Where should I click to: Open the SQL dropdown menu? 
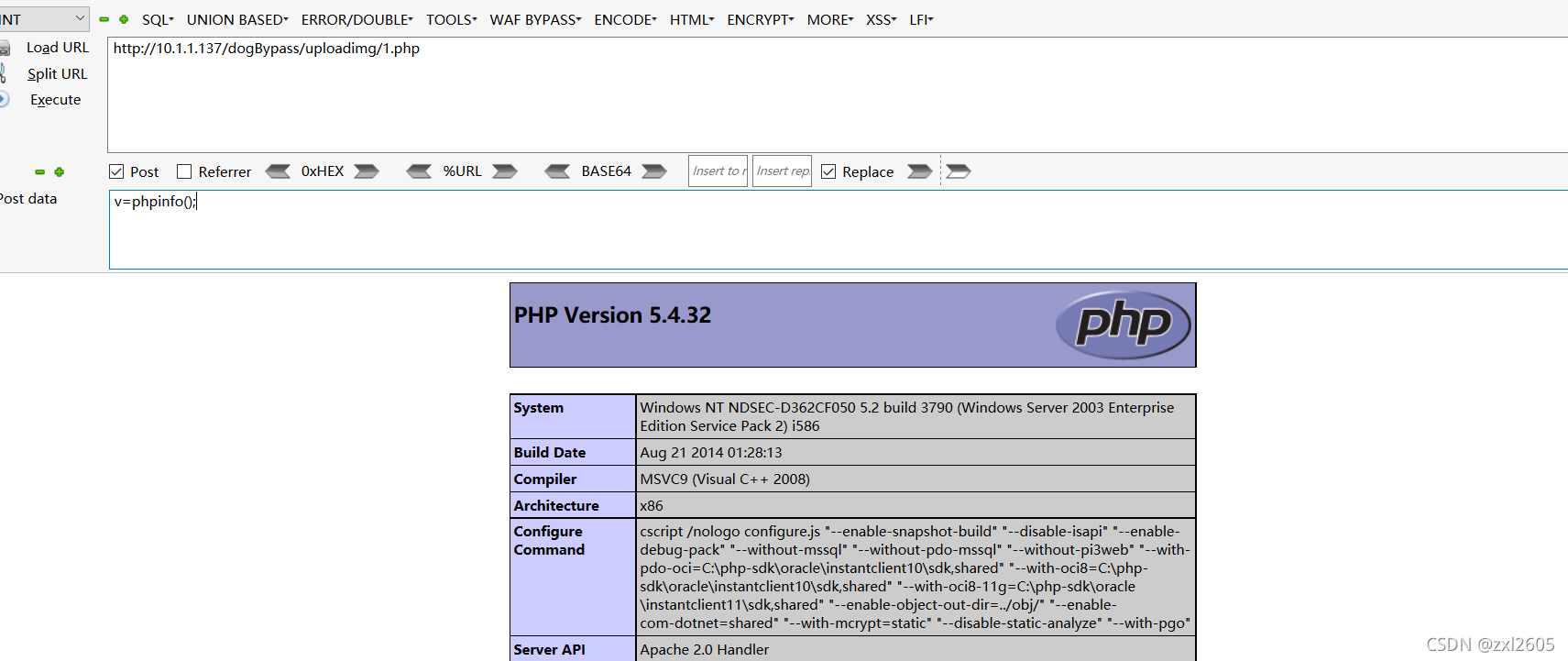click(x=158, y=19)
